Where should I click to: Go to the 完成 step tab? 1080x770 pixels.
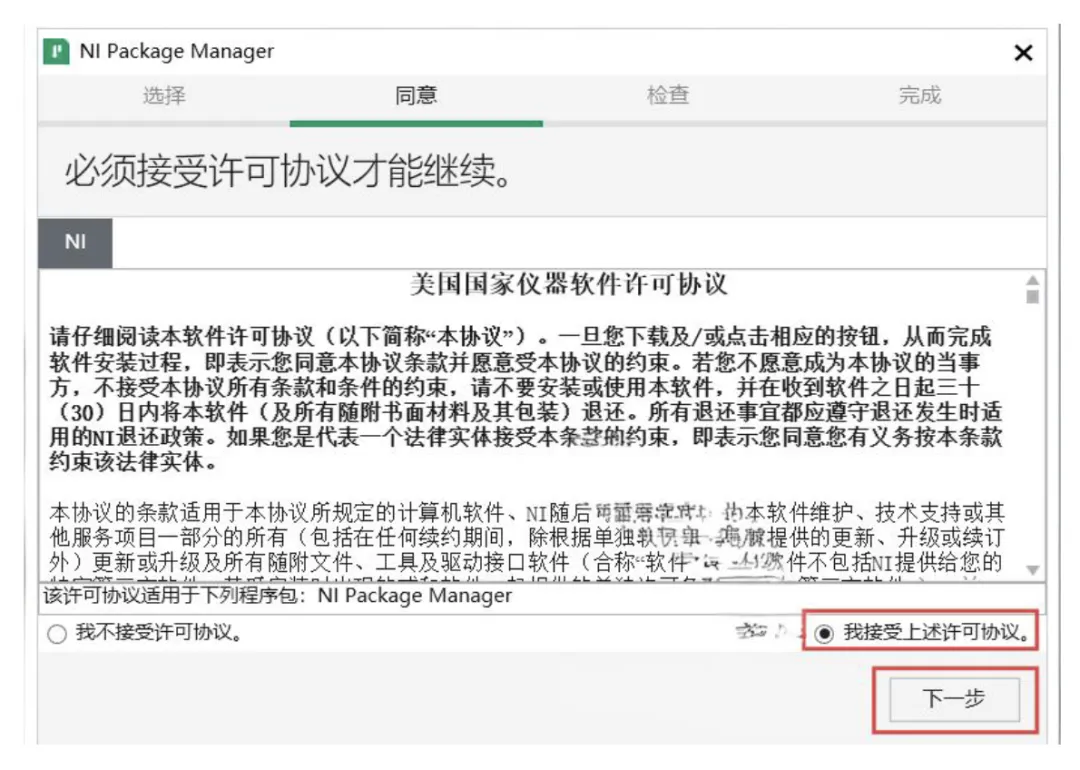[920, 95]
